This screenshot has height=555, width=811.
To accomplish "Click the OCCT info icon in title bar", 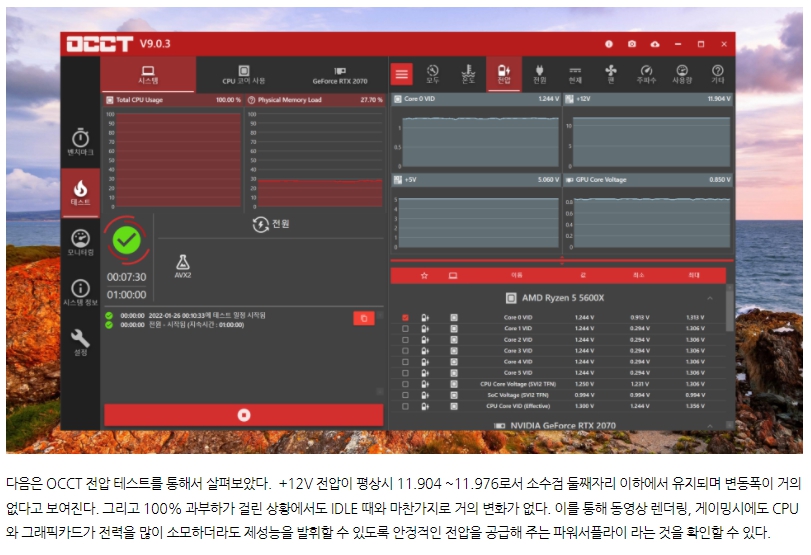I will pyautogui.click(x=609, y=44).
